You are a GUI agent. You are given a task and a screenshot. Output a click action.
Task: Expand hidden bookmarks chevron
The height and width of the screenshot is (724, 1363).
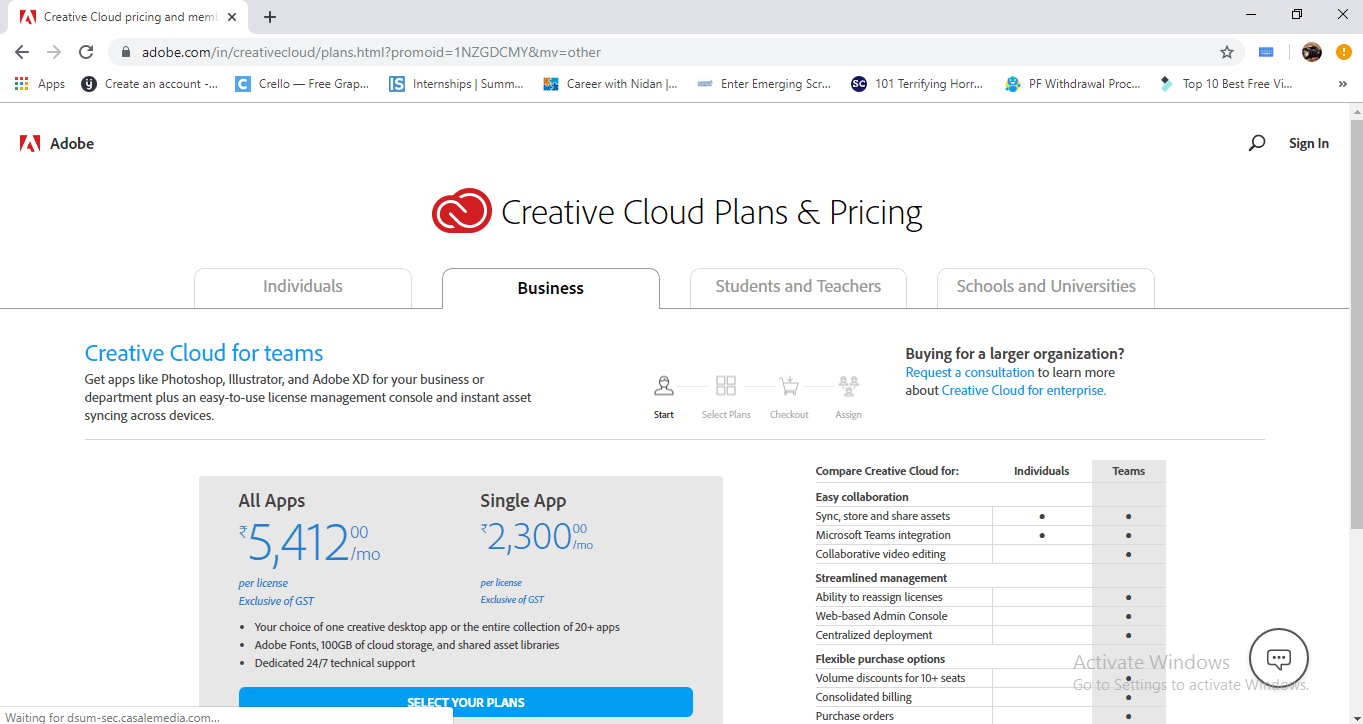(1342, 84)
